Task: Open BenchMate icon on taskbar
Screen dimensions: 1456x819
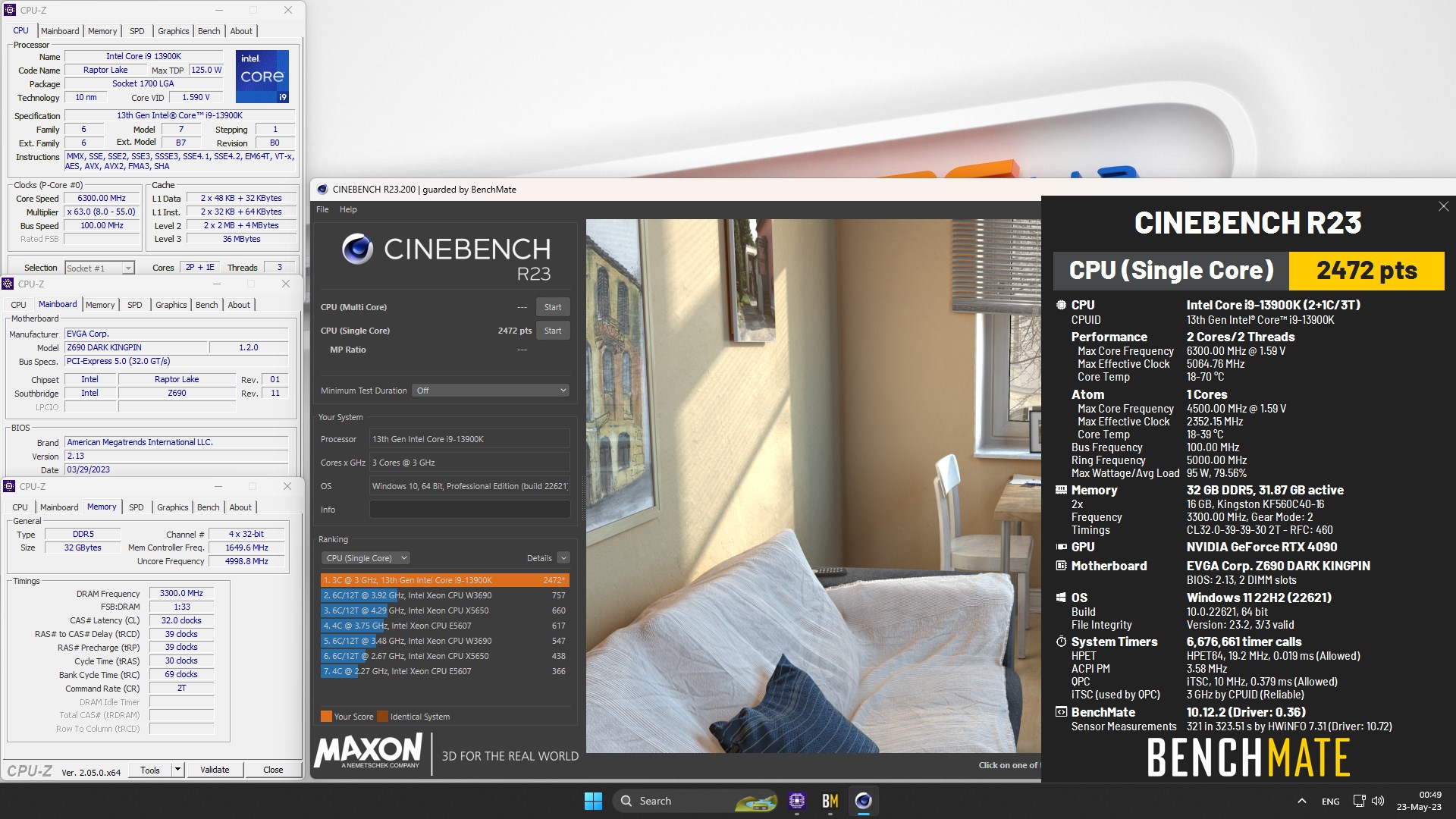Action: 830,801
